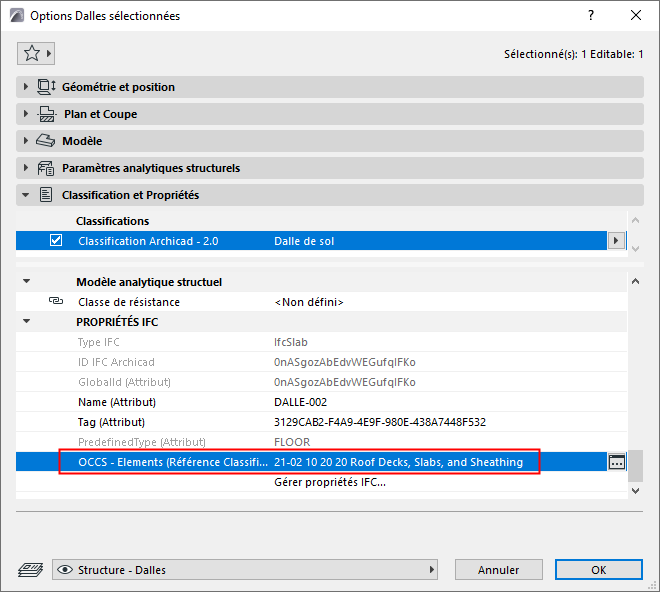Image resolution: width=660 pixels, height=592 pixels.
Task: Open the Structure - Dalles layer dropdown
Action: (x=245, y=570)
